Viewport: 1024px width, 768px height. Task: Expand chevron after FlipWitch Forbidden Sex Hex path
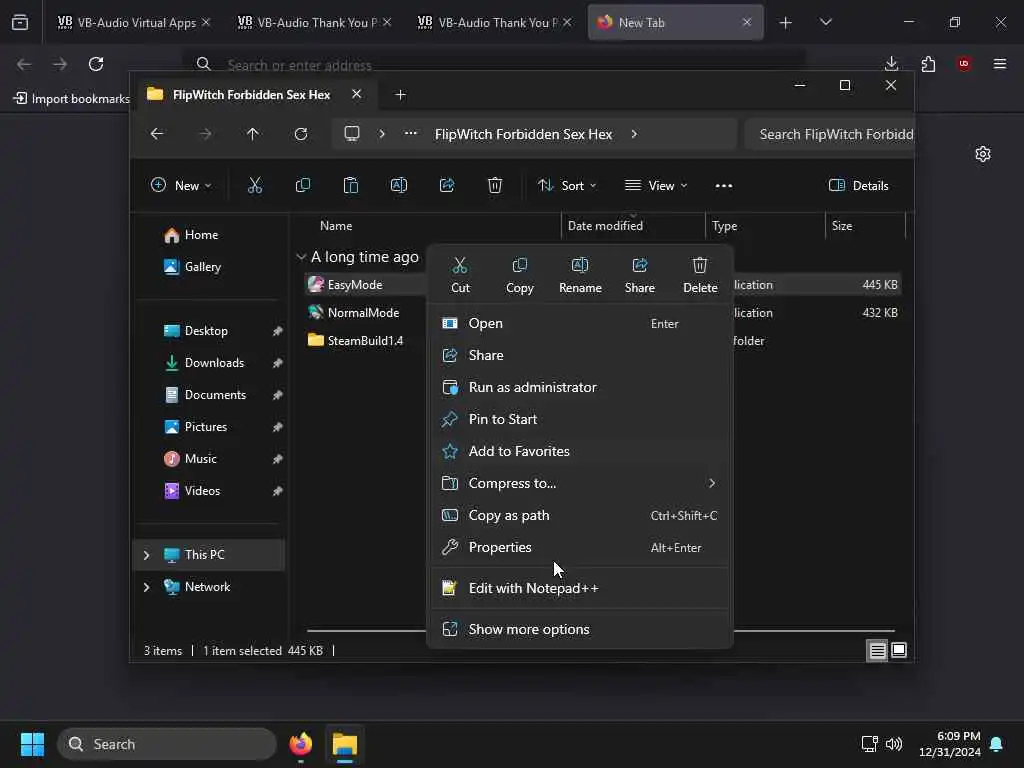[x=634, y=134]
